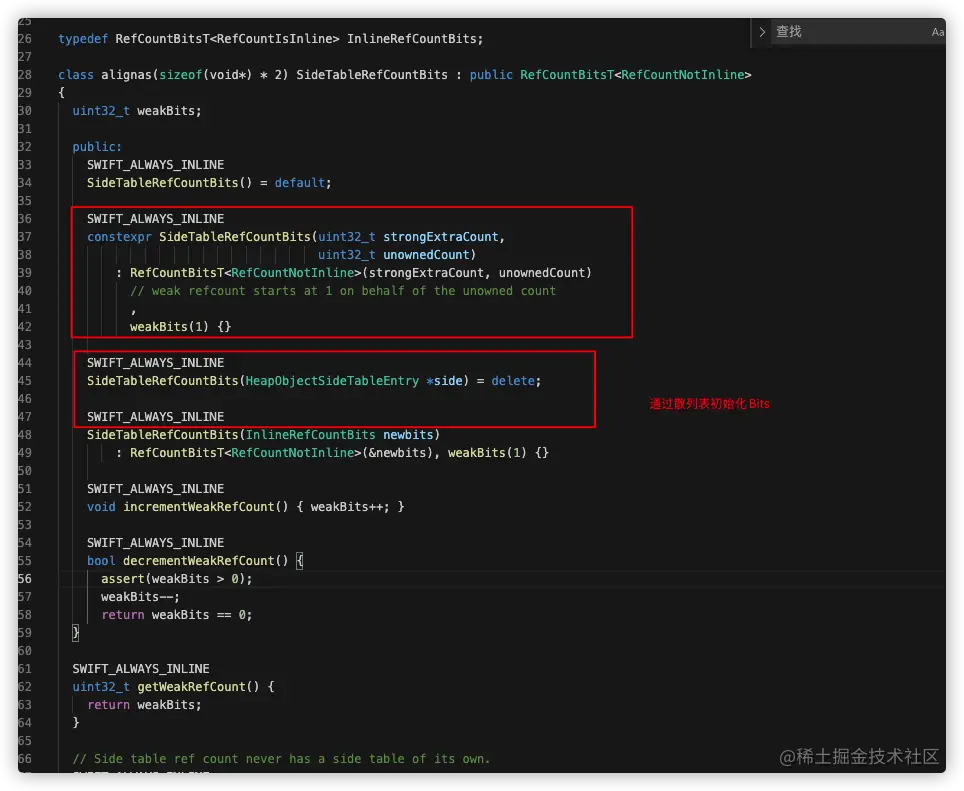Click the 'void' keyword on line 52

tap(101, 507)
